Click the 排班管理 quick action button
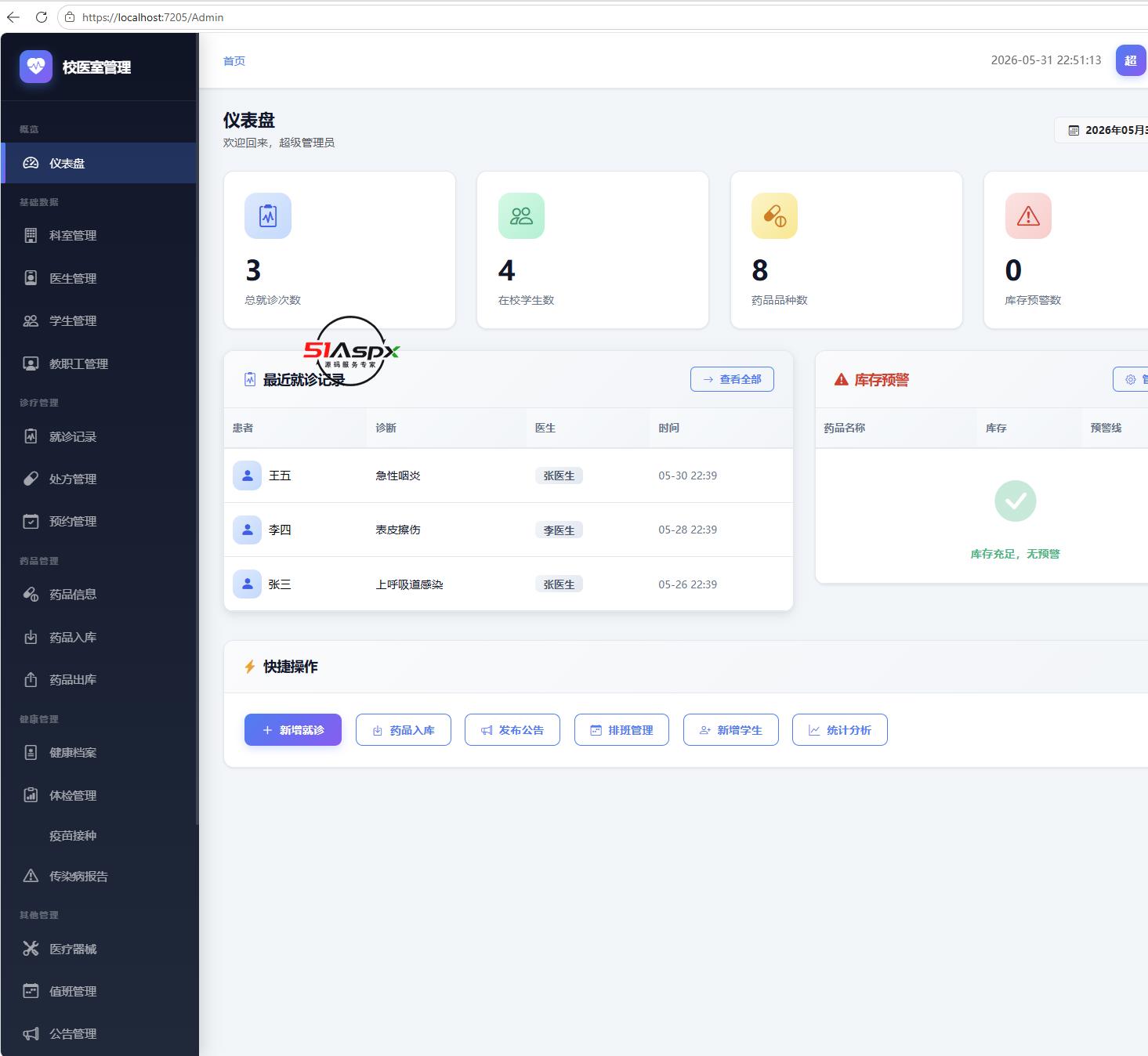 621,729
